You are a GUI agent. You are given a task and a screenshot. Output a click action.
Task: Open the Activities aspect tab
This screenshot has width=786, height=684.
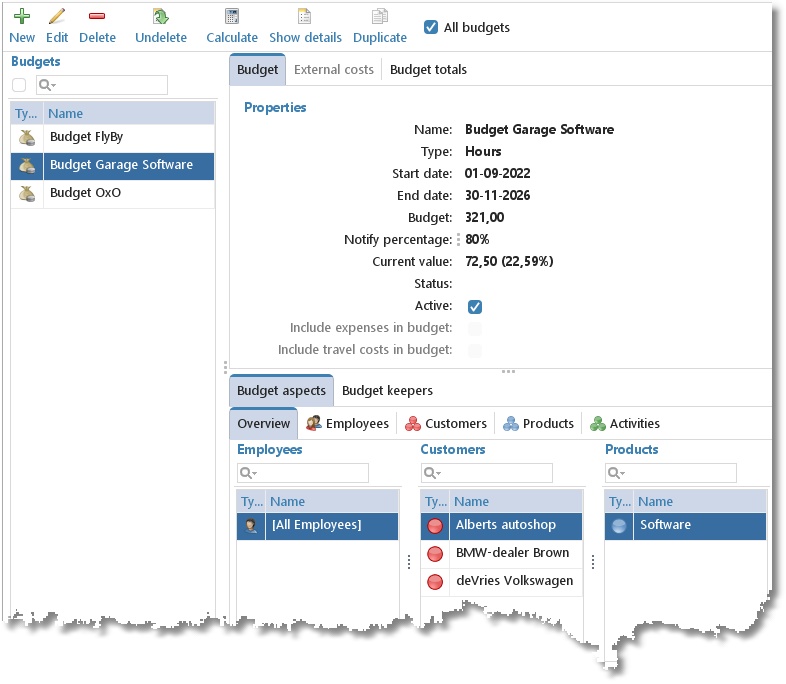pyautogui.click(x=625, y=424)
